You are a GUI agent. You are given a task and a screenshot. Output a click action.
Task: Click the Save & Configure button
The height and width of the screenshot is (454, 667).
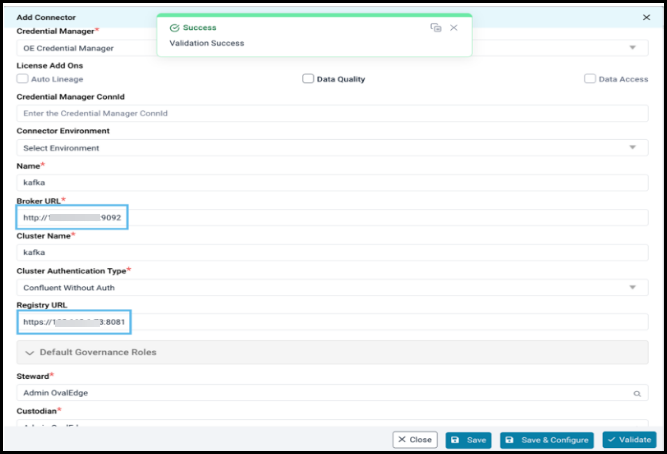546,440
